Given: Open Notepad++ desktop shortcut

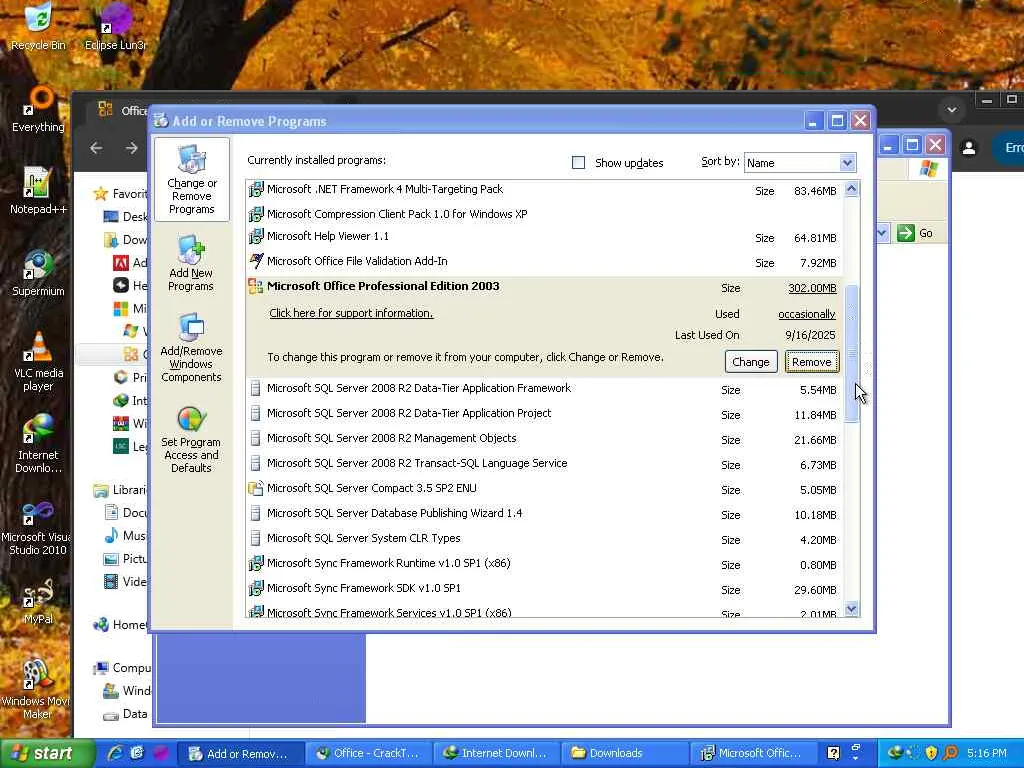Looking at the screenshot, I should (x=38, y=191).
